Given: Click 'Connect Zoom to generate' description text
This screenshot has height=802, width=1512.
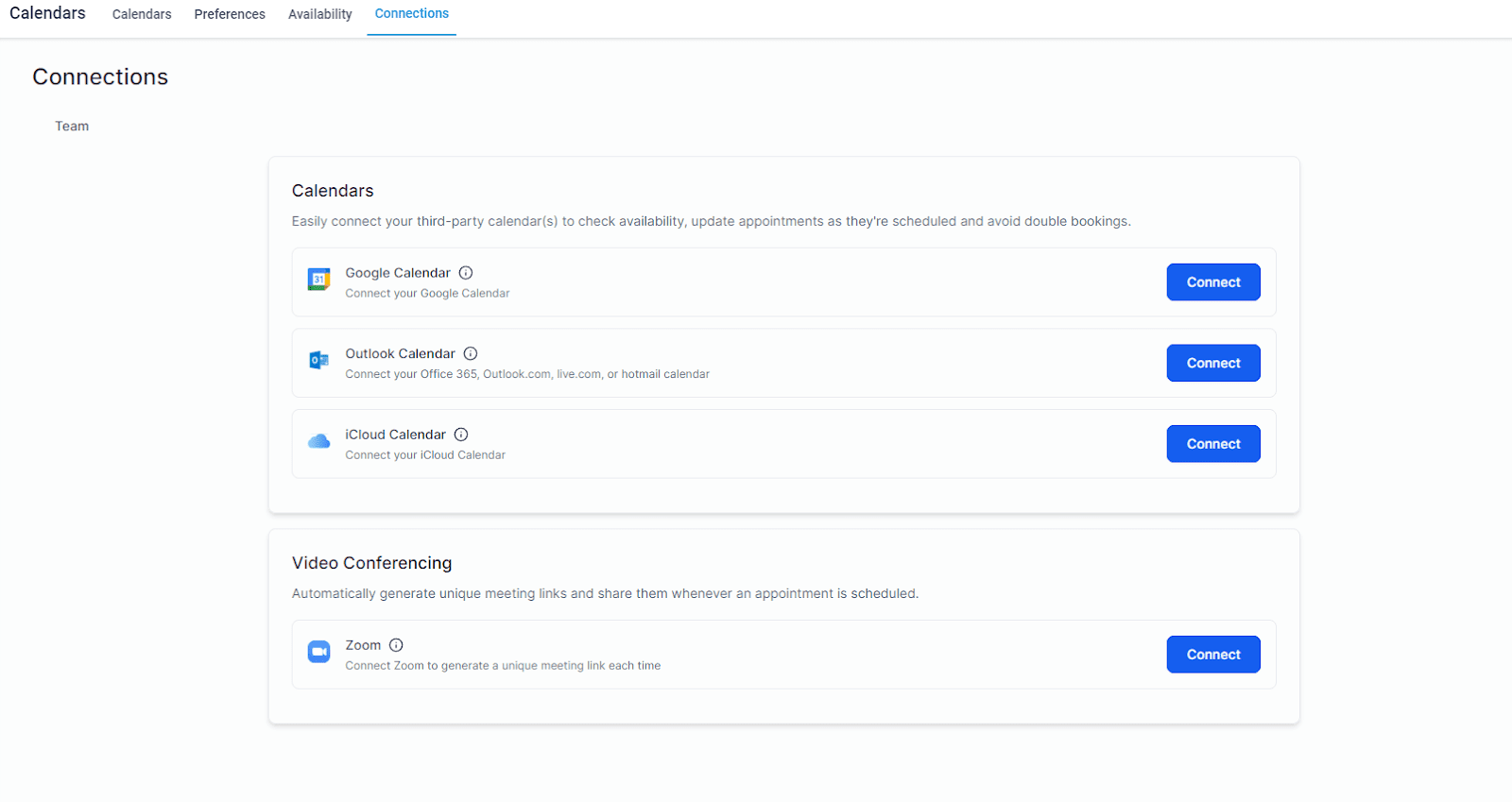Looking at the screenshot, I should 503,666.
